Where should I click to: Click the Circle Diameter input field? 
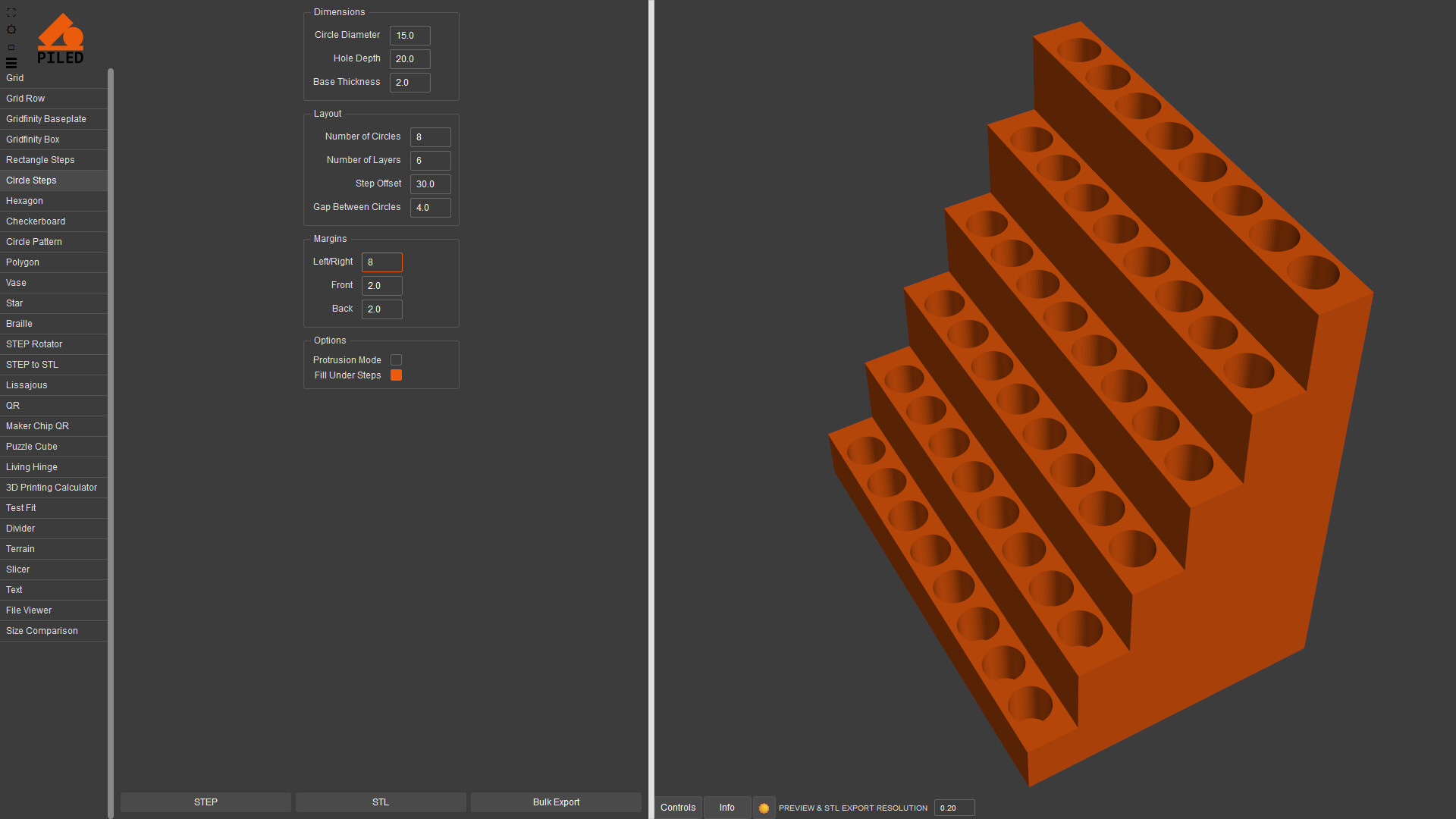click(409, 36)
